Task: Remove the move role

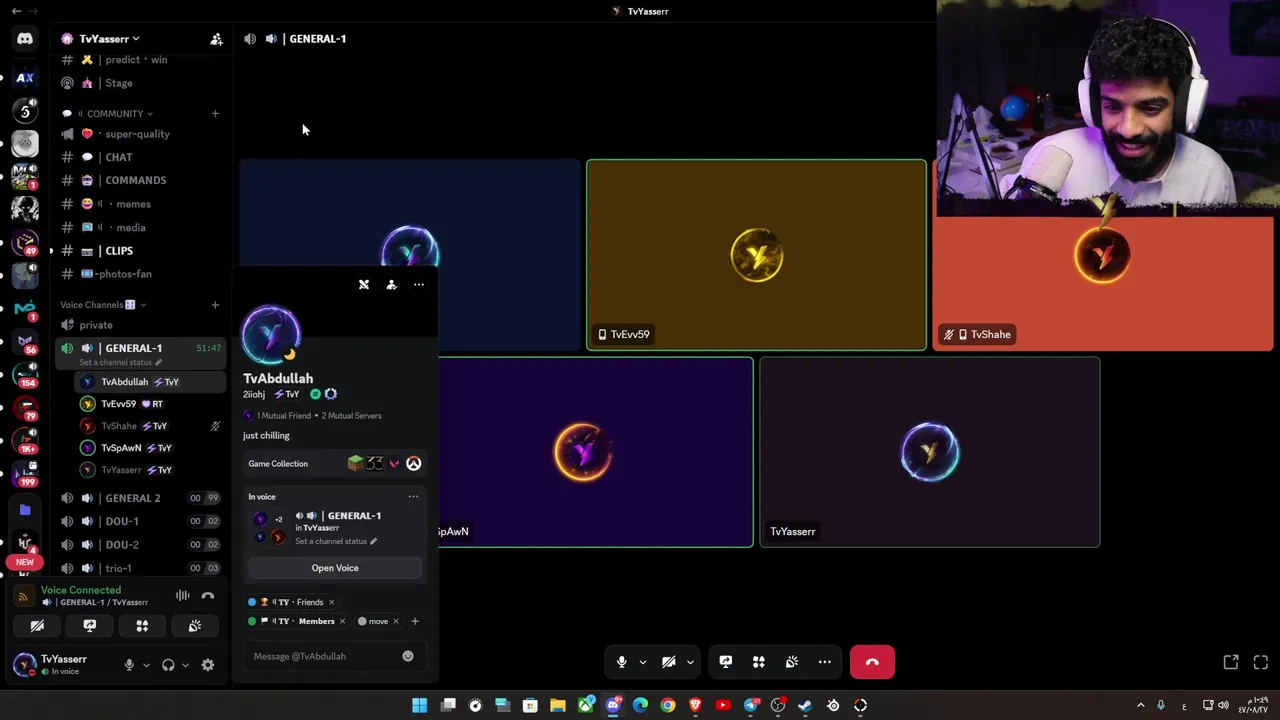Action: [395, 621]
